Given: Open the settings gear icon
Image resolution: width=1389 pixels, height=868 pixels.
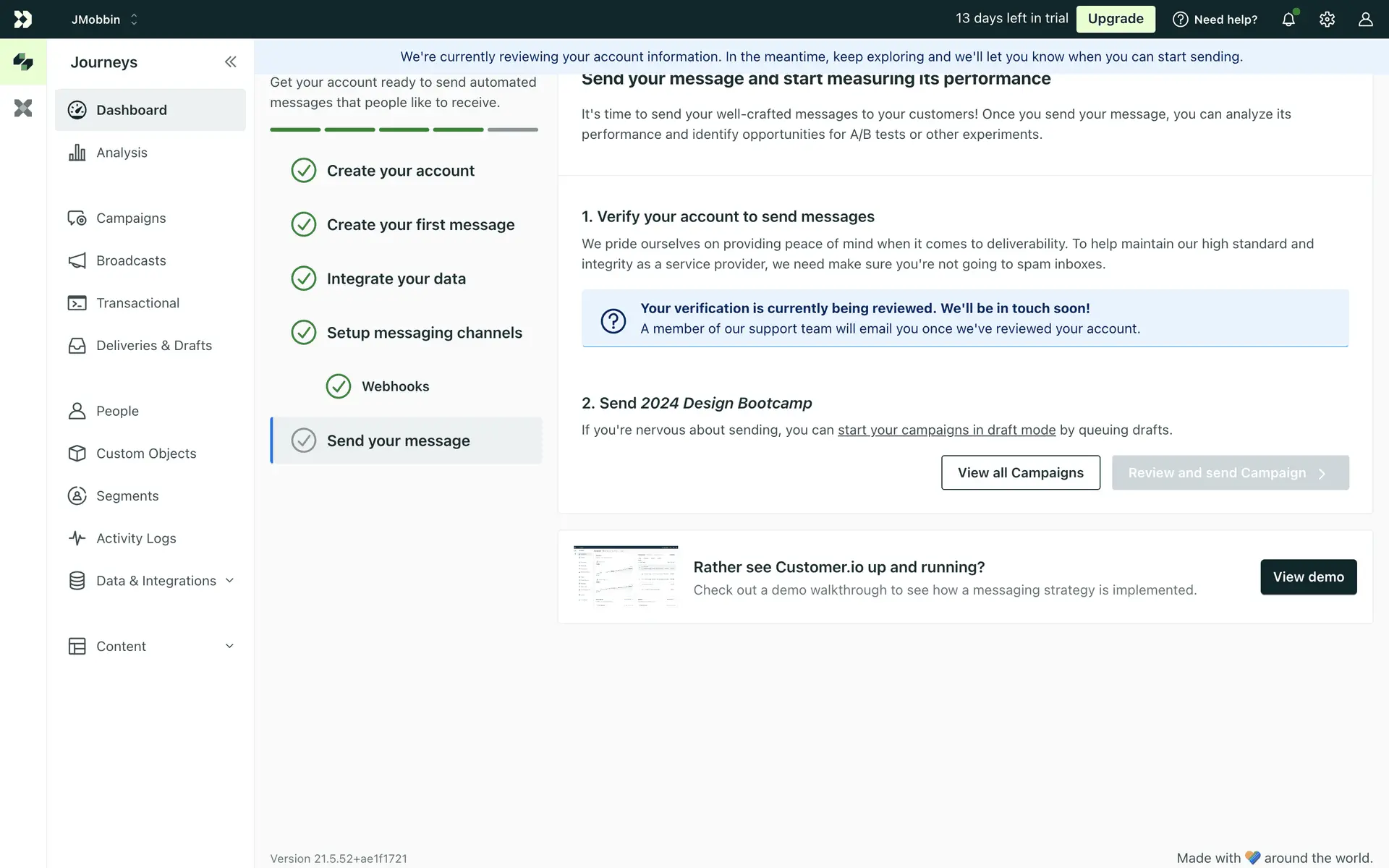Looking at the screenshot, I should 1327,20.
